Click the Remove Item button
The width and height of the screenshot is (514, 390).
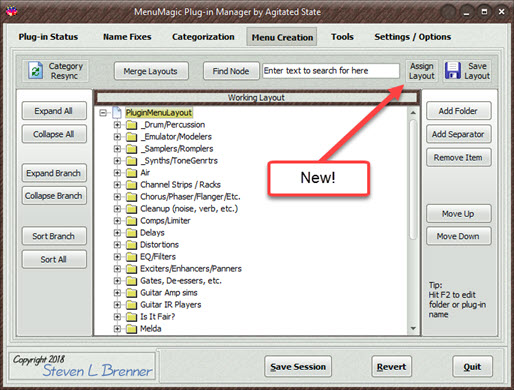tap(458, 157)
